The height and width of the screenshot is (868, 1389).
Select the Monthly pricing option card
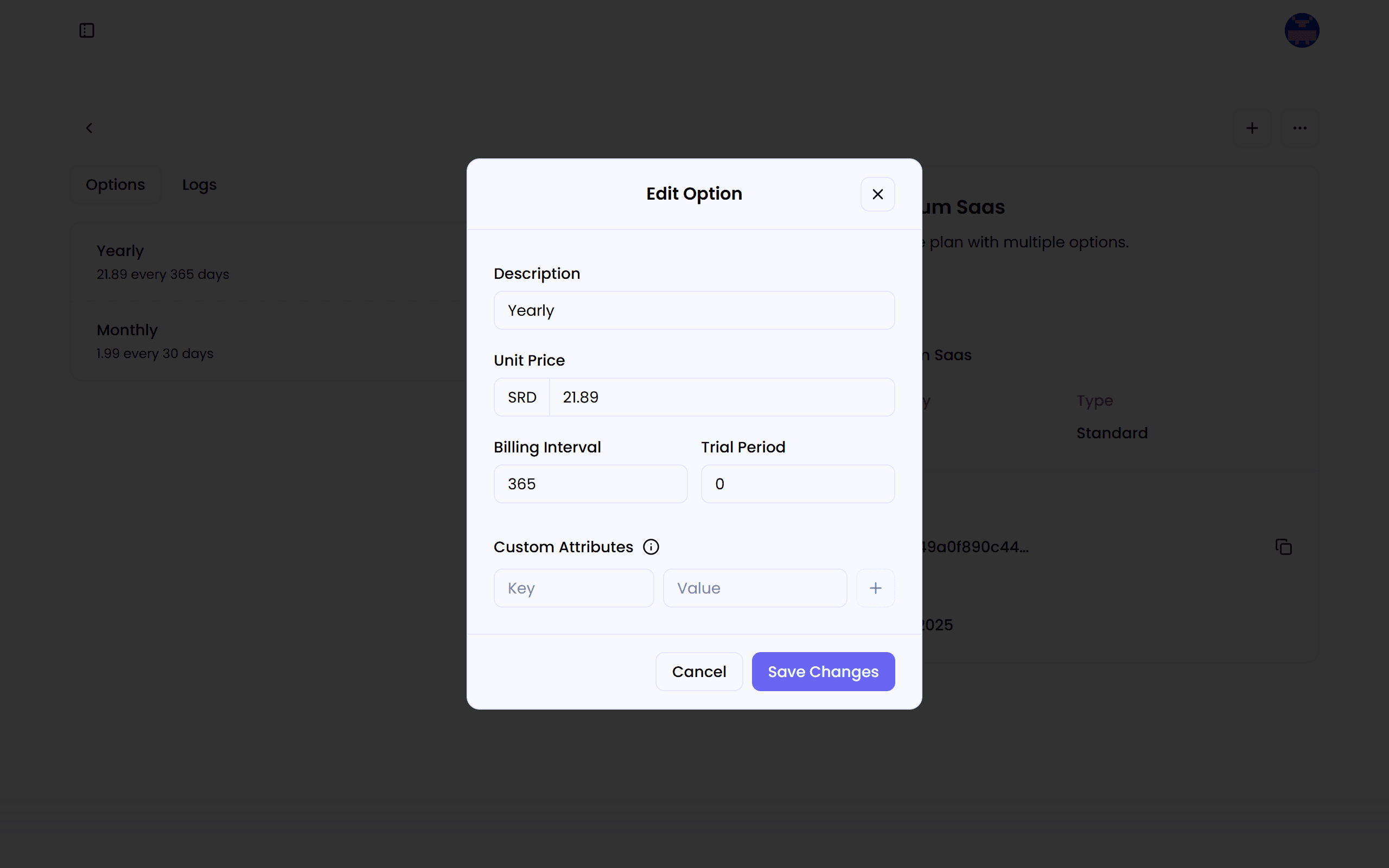pos(230,341)
